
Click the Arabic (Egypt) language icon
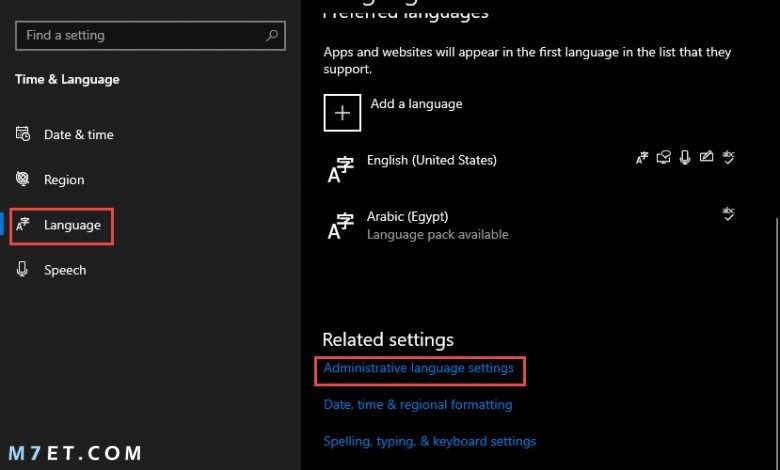pyautogui.click(x=341, y=226)
